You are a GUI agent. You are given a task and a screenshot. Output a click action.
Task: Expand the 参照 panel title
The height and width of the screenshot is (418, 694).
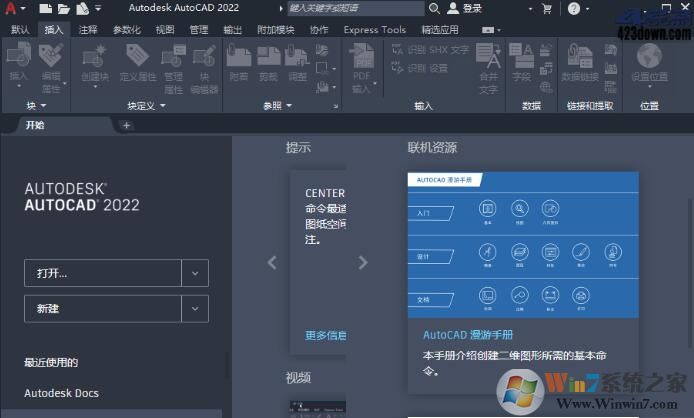(x=278, y=105)
